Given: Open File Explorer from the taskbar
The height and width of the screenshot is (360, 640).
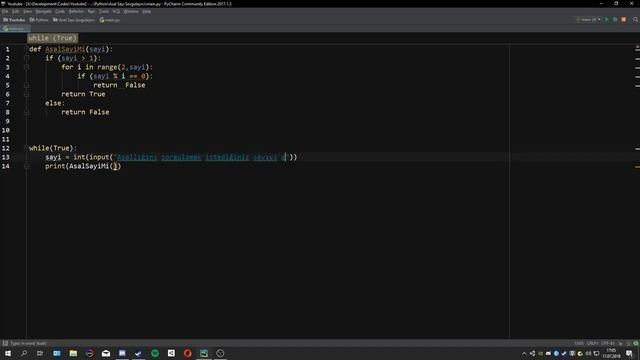Looking at the screenshot, I should 73,353.
